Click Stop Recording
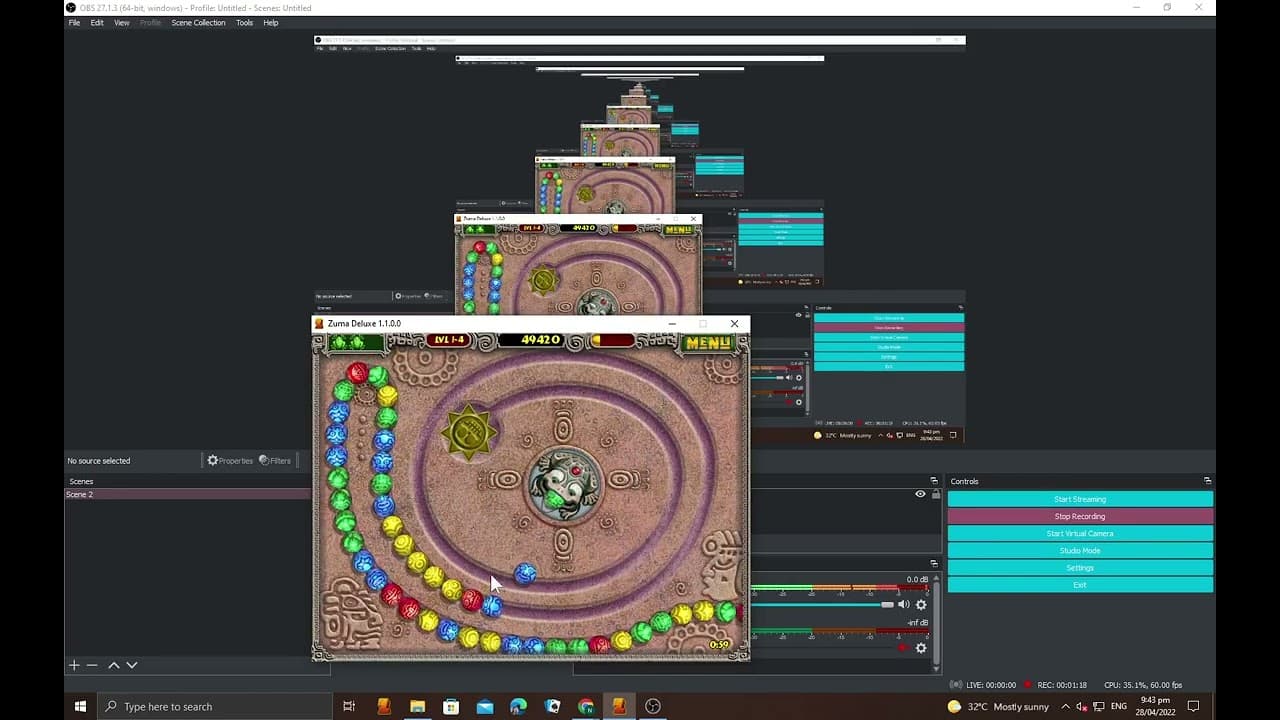This screenshot has height=720, width=1280. 1080,516
